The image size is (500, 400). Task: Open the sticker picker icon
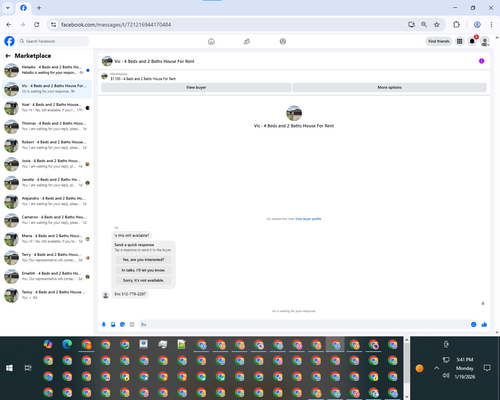[x=122, y=324]
